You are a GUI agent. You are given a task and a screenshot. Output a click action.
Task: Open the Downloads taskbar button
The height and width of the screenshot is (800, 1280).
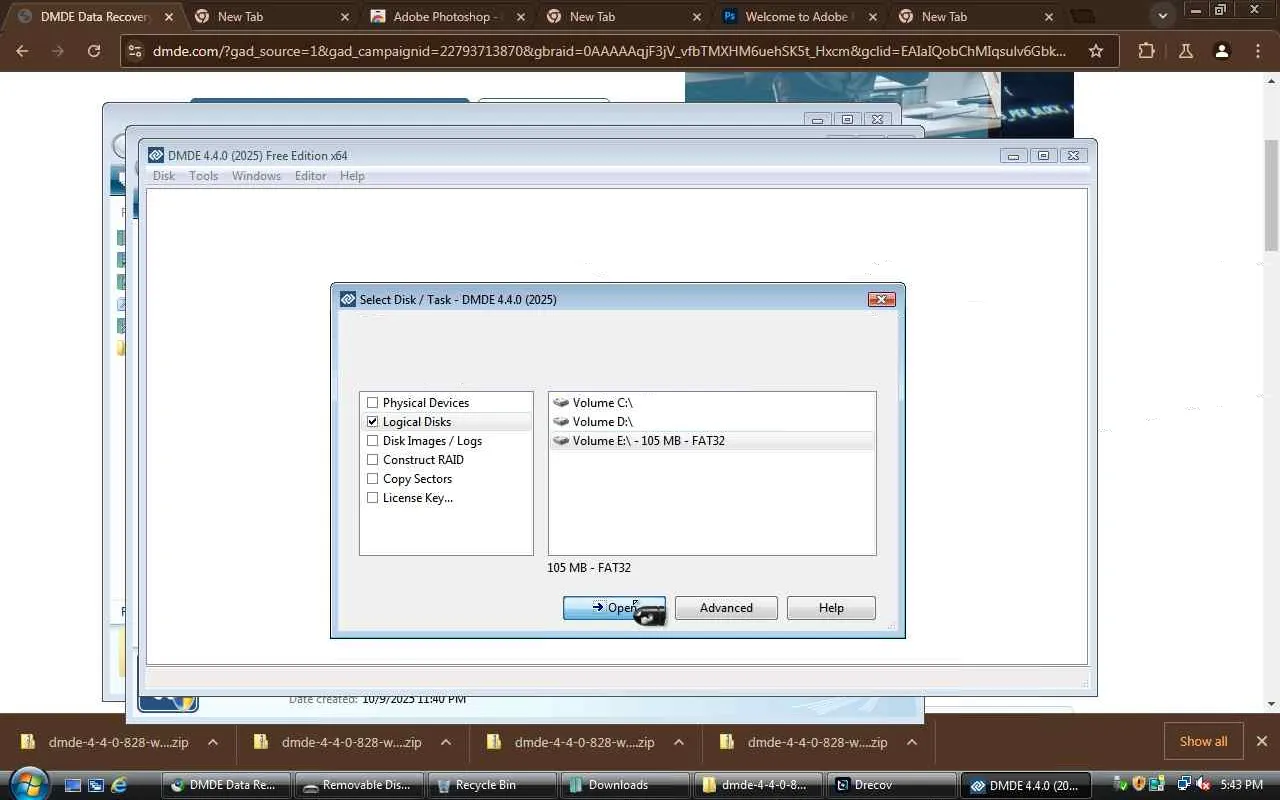[624, 785]
